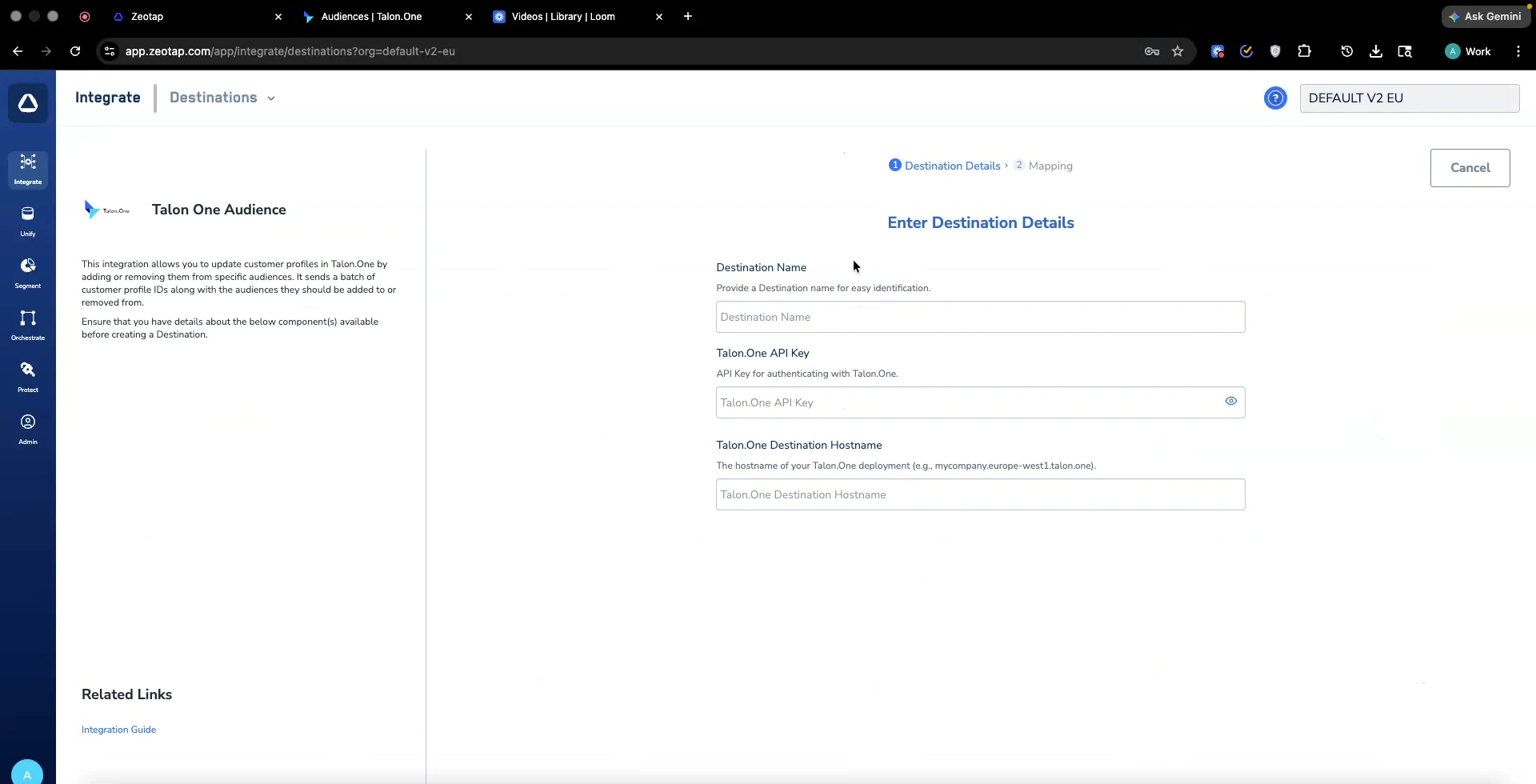Open the Orchestrate sidebar section
This screenshot has width=1536, height=784.
tap(28, 326)
